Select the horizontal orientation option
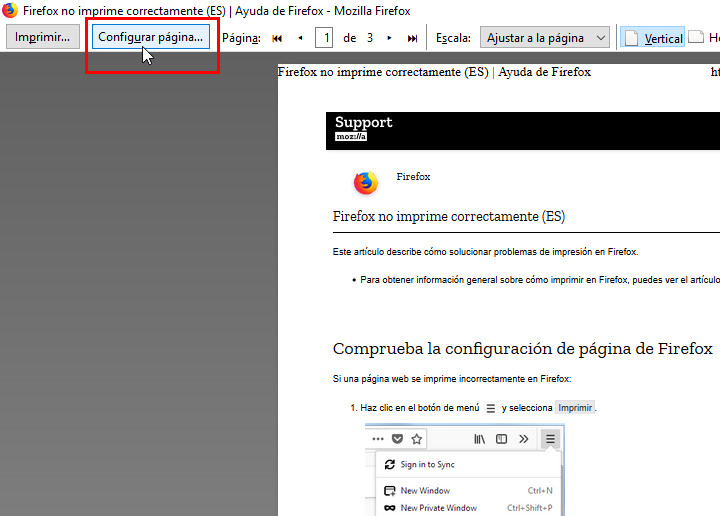 click(x=704, y=38)
